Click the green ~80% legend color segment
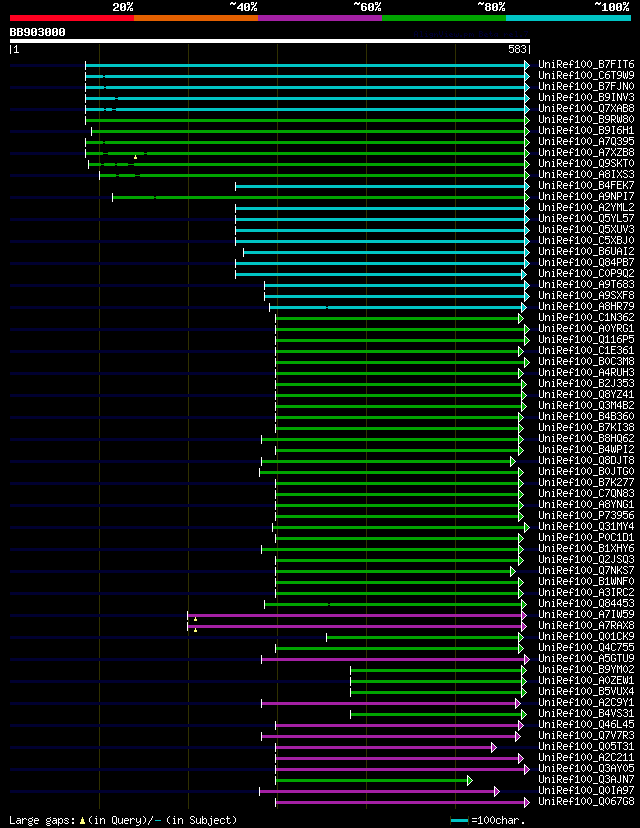This screenshot has width=640, height=828. click(x=444, y=18)
